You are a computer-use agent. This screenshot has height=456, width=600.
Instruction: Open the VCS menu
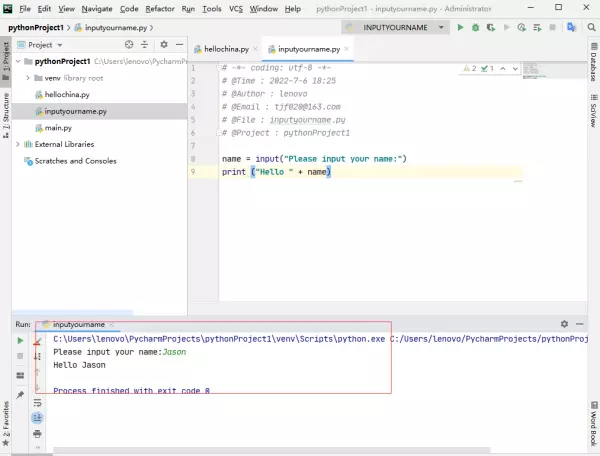[236, 8]
